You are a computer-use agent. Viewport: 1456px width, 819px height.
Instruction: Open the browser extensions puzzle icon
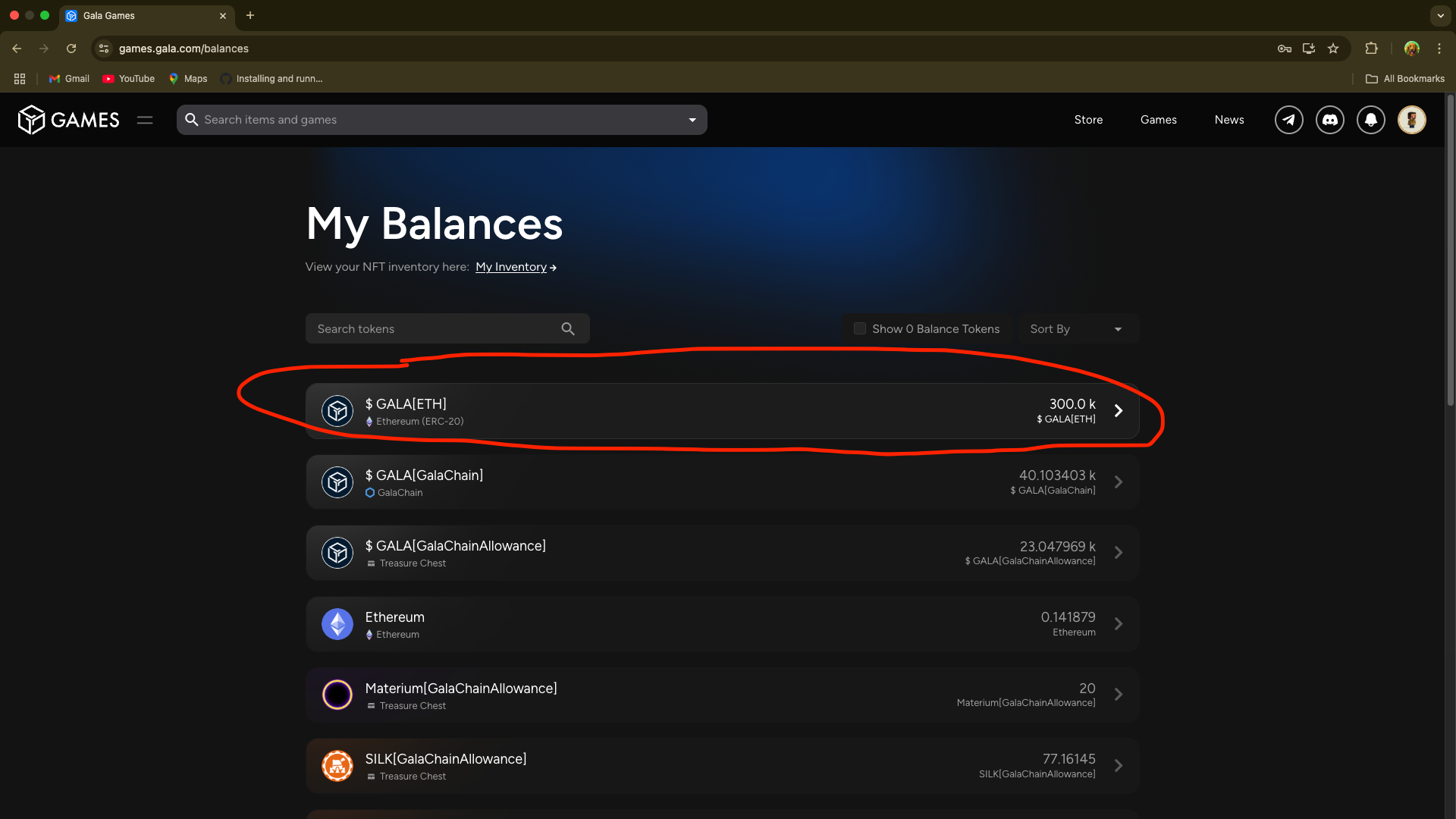click(x=1371, y=49)
